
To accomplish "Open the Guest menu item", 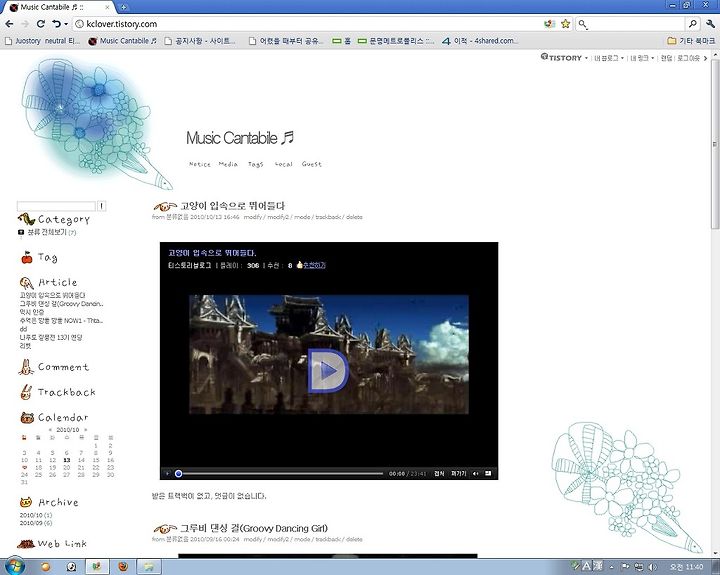I will tap(311, 164).
